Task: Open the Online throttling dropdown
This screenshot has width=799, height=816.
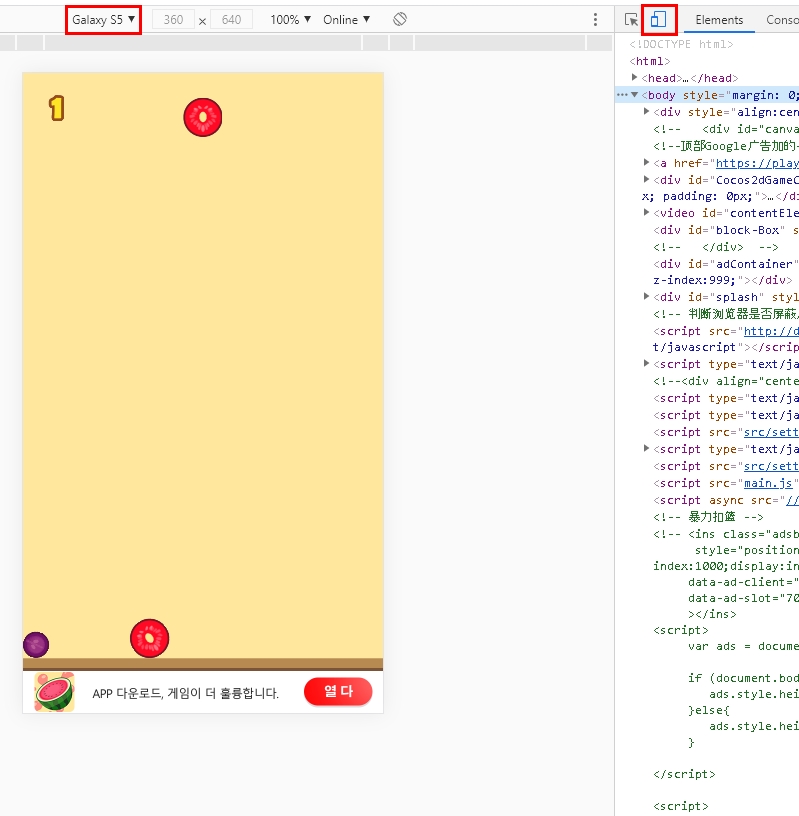Action: coord(346,20)
